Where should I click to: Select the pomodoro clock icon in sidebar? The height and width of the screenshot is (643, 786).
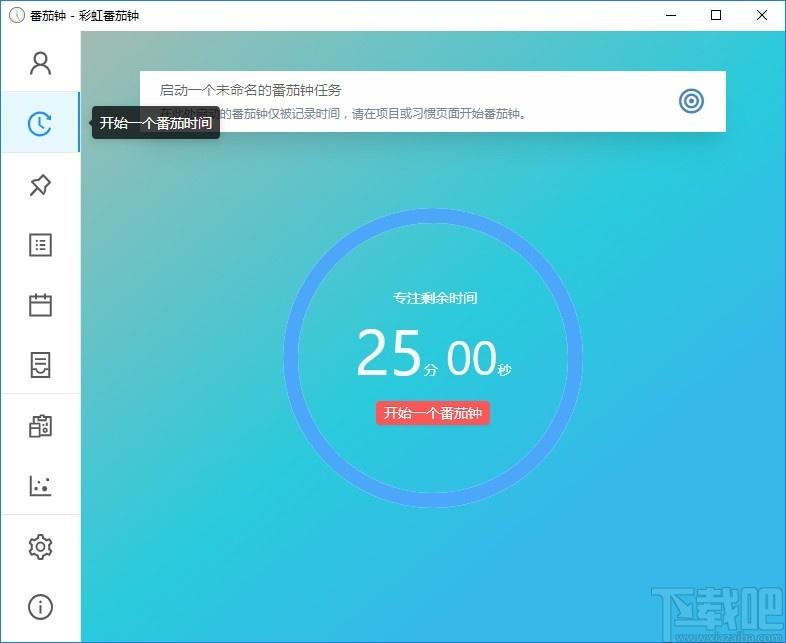pos(40,123)
